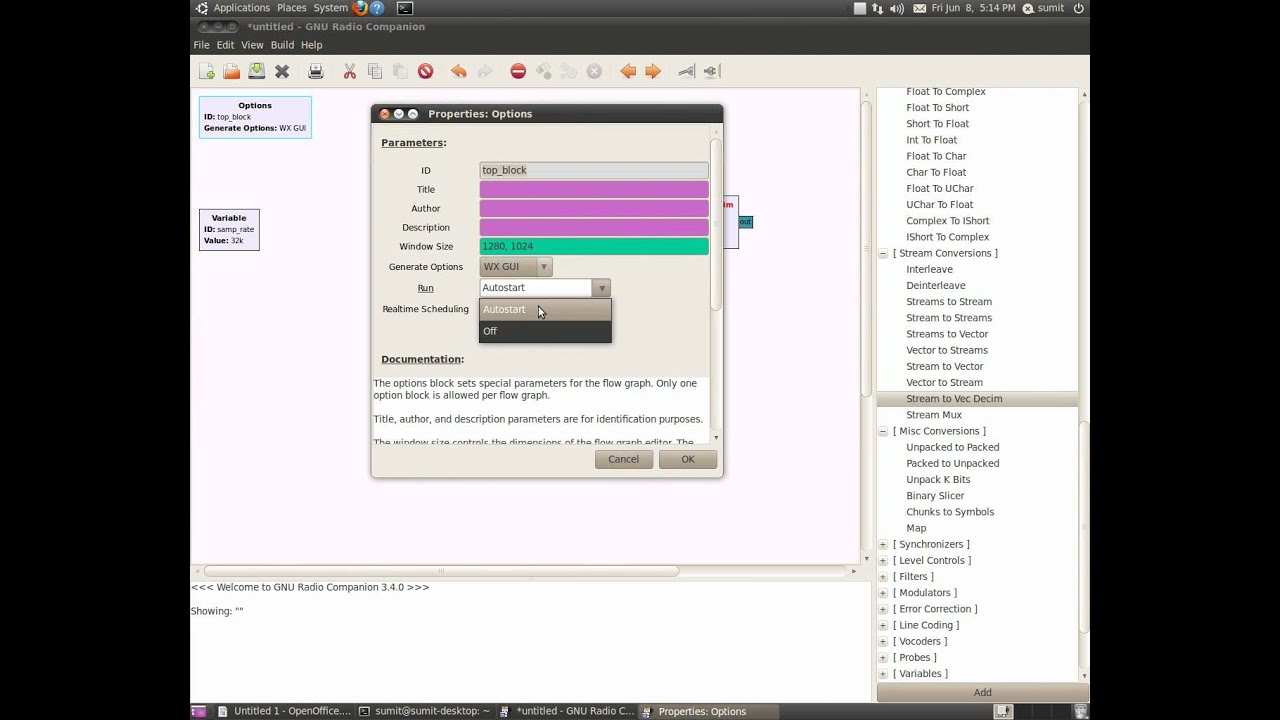Screen dimensions: 1280x720
Task: Click the red errors indicator toolbar icon
Action: pyautogui.click(x=518, y=71)
